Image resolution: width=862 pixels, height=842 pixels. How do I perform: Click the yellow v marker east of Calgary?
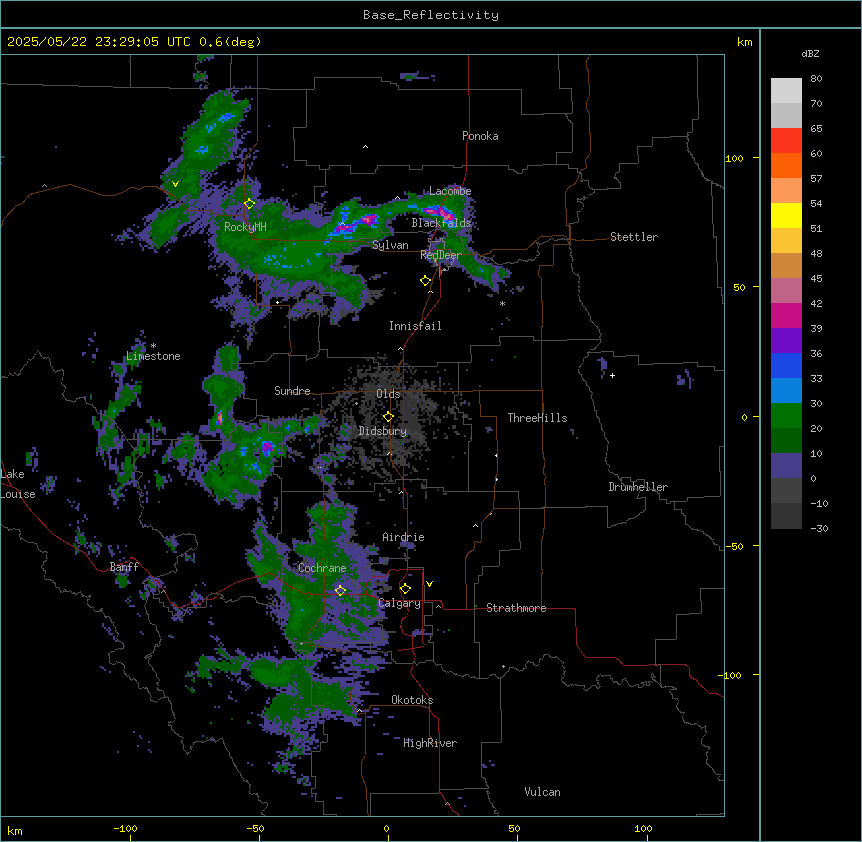tap(429, 584)
